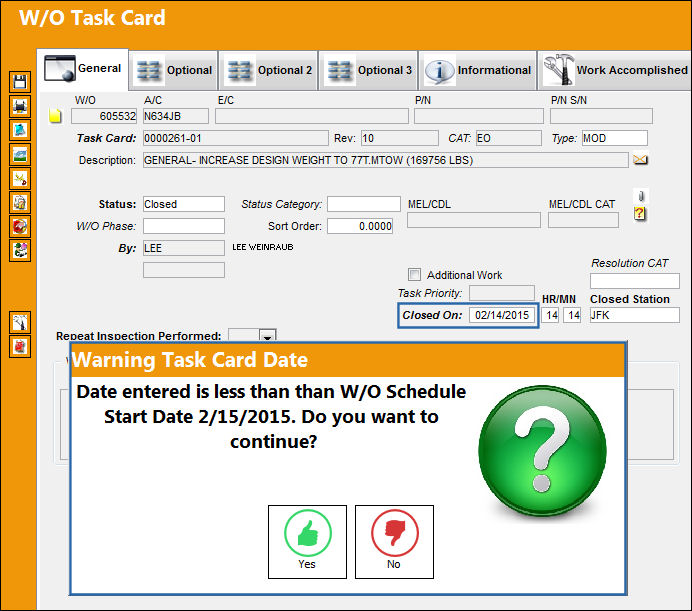Viewport: 692px width, 611px height.
Task: Click No in the warning dialog
Action: (394, 542)
